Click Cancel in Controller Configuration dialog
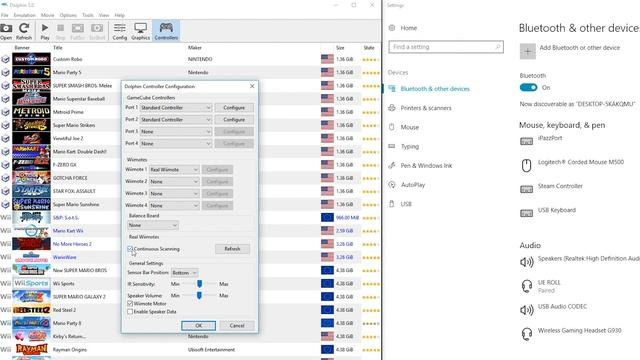640x360 pixels. click(237, 325)
